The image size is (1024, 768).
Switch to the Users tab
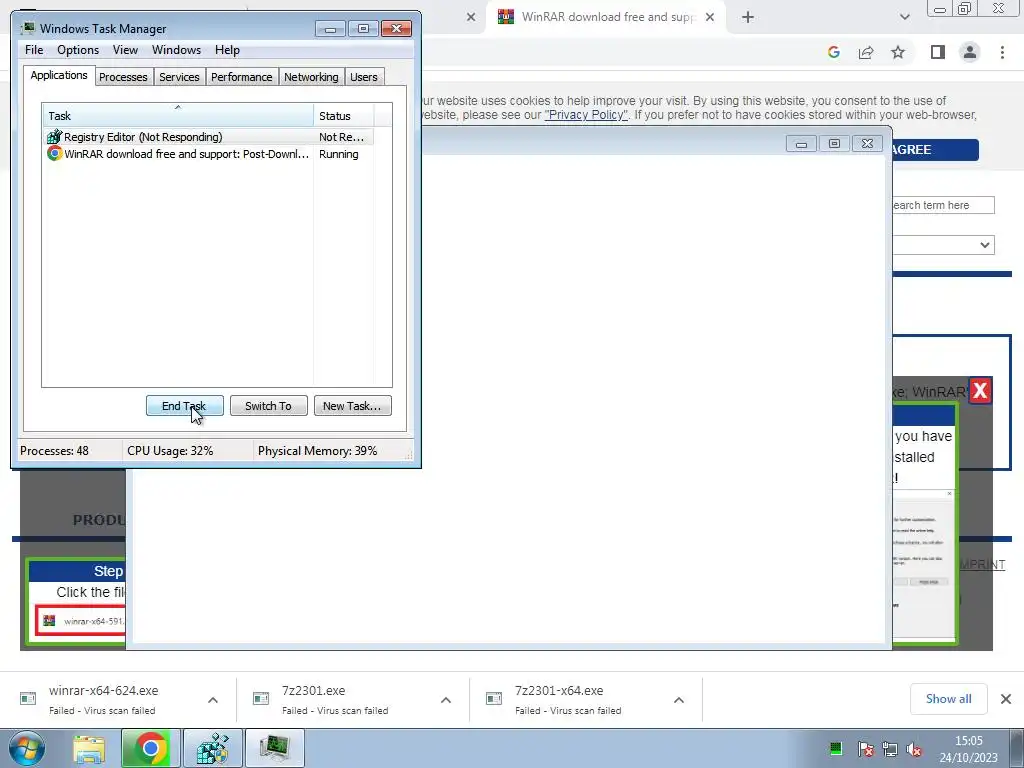[x=364, y=77]
